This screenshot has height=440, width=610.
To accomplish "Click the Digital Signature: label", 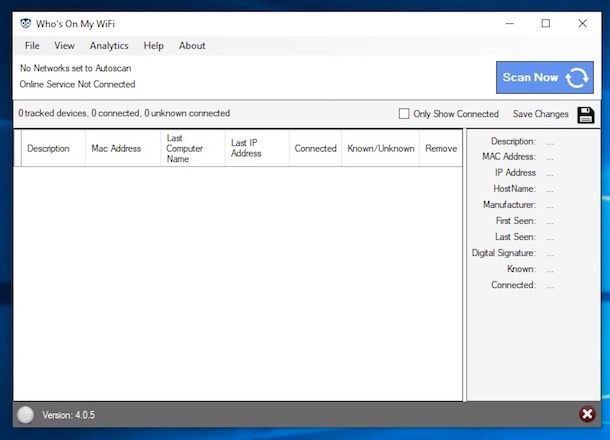I will pyautogui.click(x=504, y=253).
